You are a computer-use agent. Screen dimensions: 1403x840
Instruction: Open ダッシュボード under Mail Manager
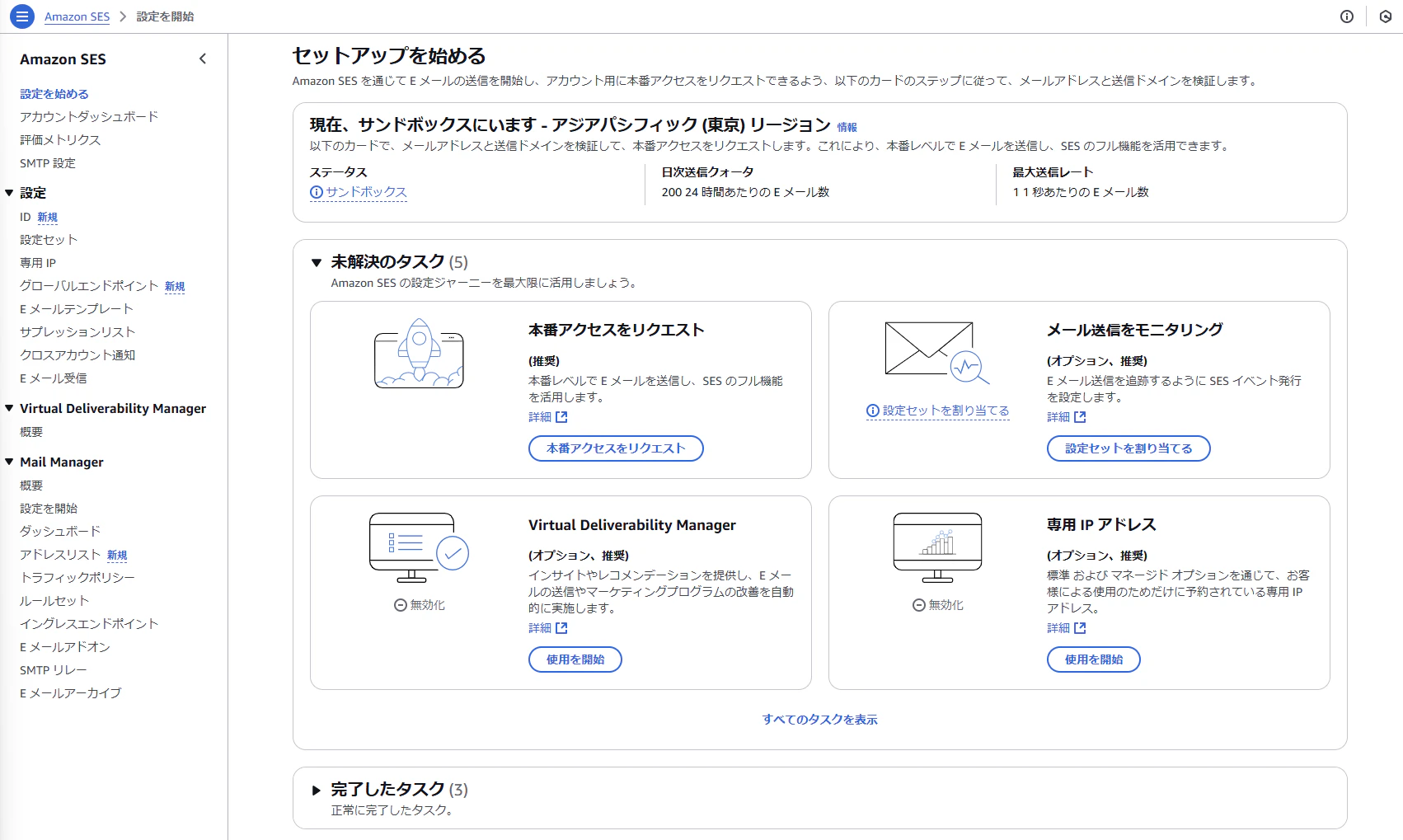[x=60, y=532]
